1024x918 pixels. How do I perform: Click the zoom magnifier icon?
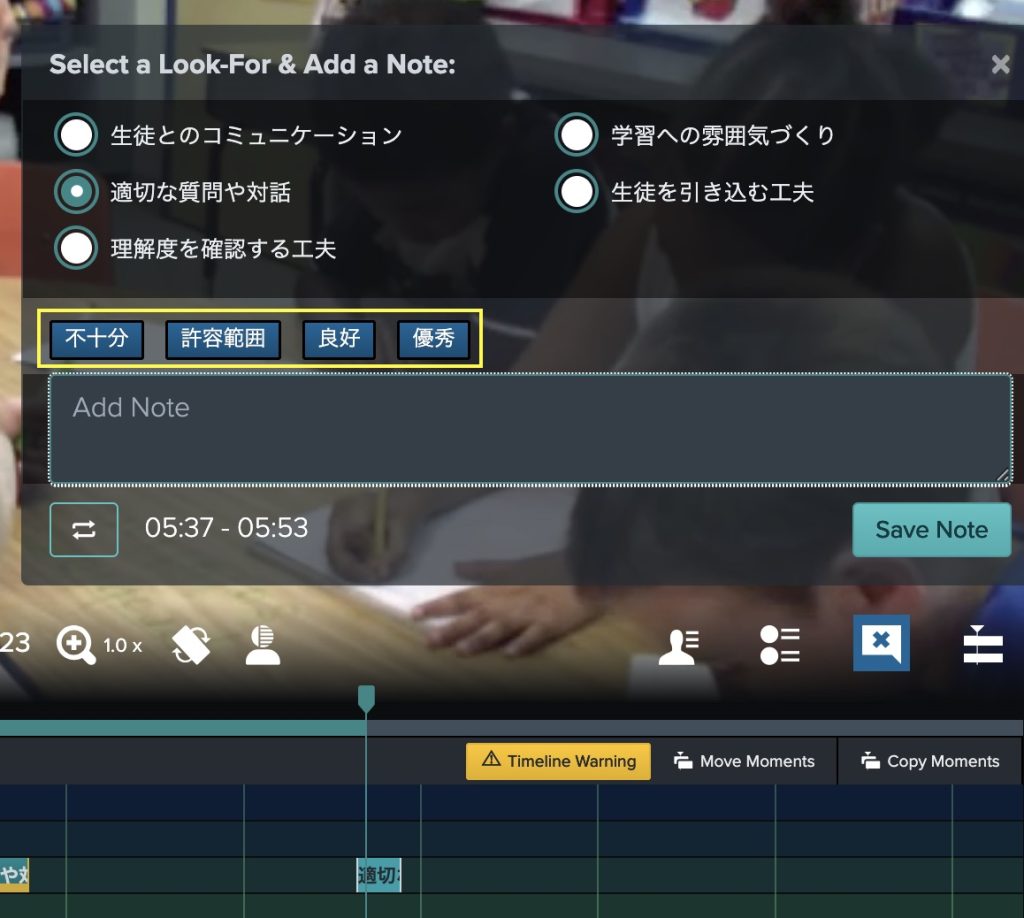click(76, 645)
